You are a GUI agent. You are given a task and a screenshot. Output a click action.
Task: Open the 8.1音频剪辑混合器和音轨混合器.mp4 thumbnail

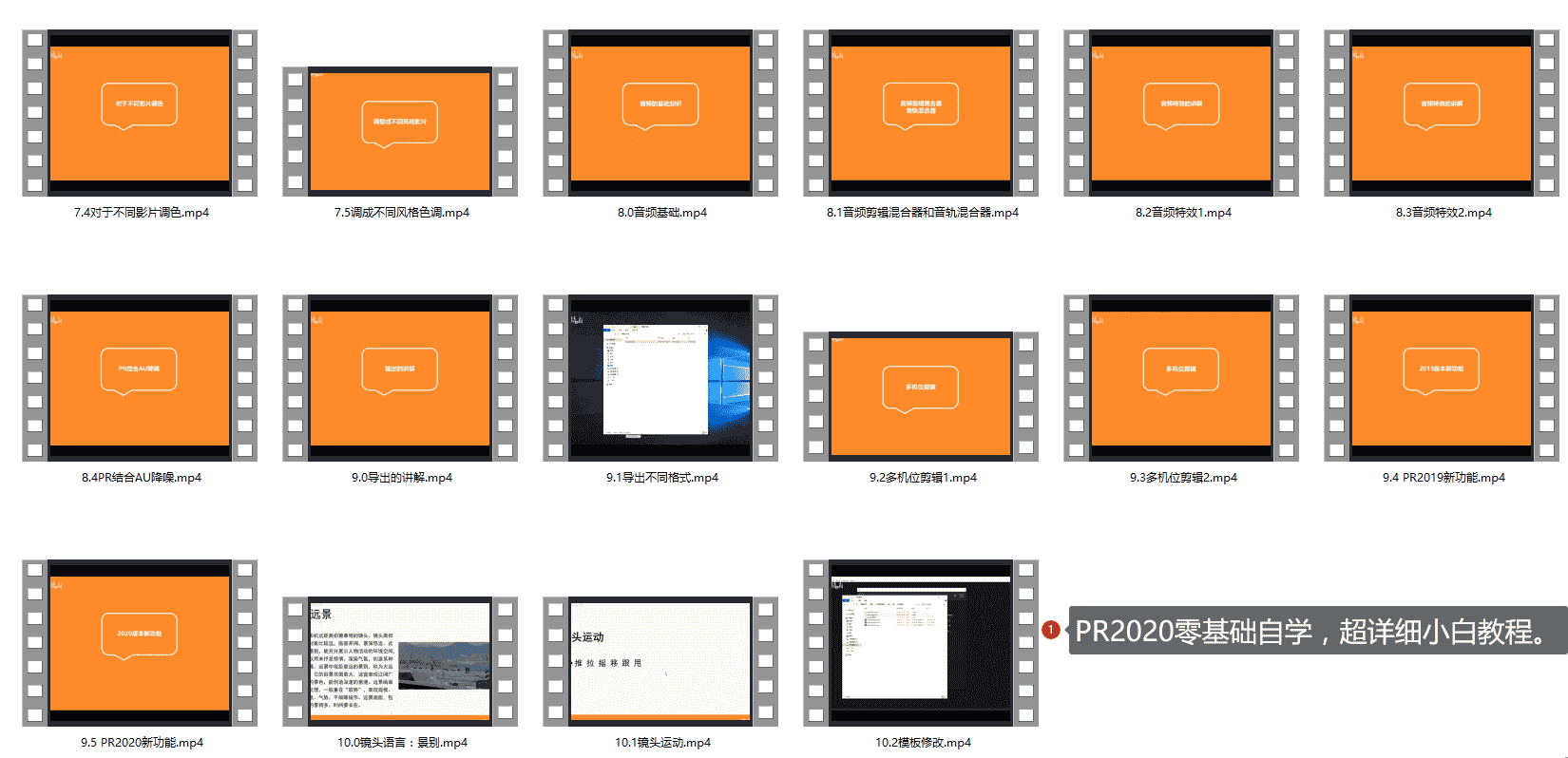[921, 113]
